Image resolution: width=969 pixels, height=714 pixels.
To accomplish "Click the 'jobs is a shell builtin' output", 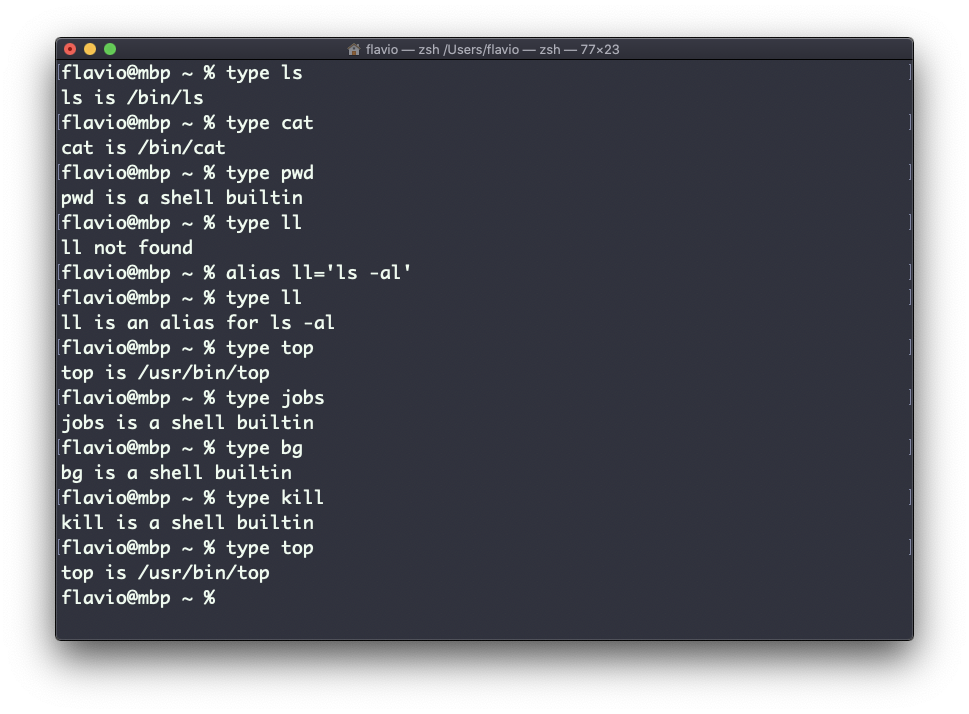I will click(x=187, y=423).
